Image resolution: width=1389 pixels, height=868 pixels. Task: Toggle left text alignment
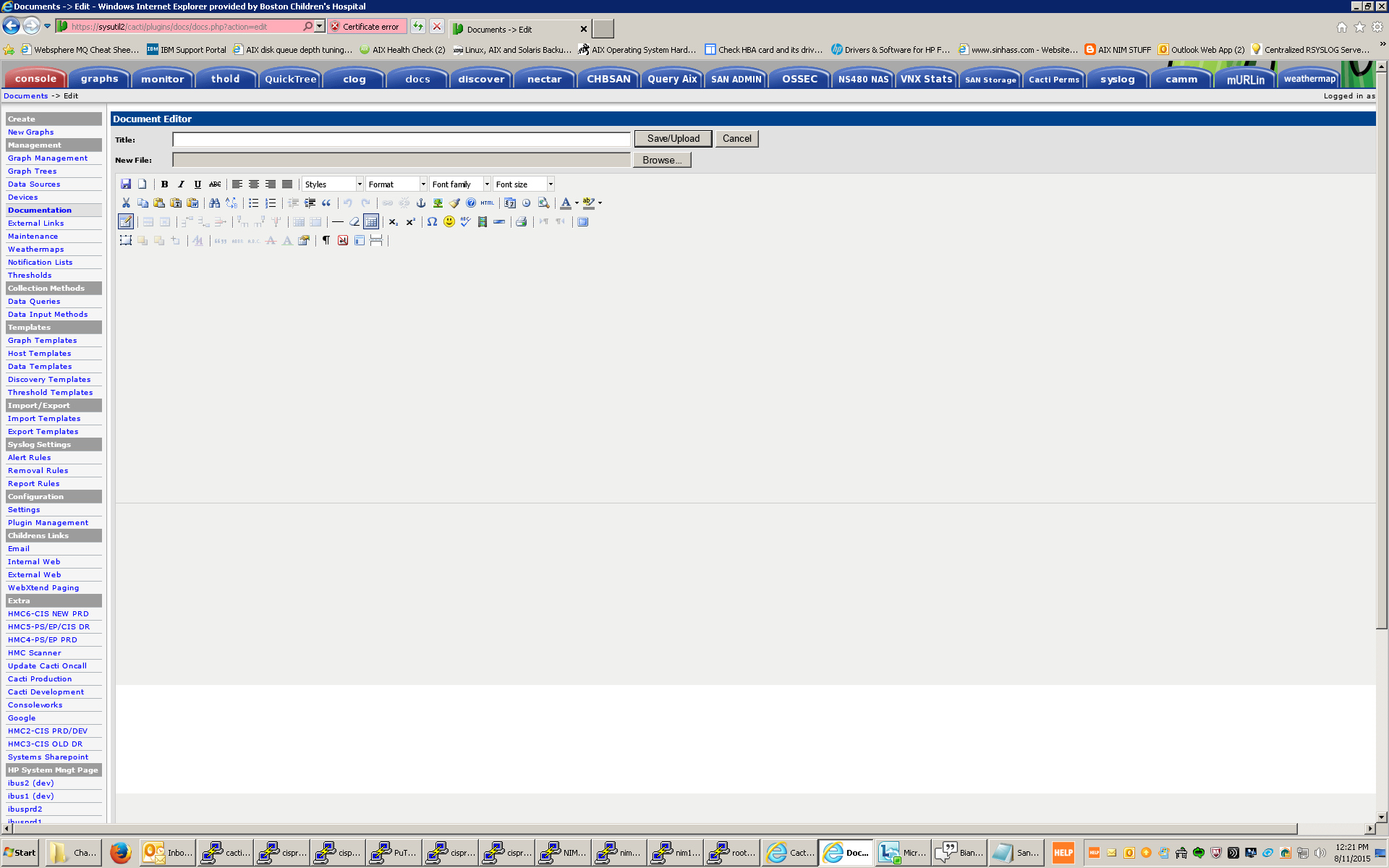click(237, 184)
